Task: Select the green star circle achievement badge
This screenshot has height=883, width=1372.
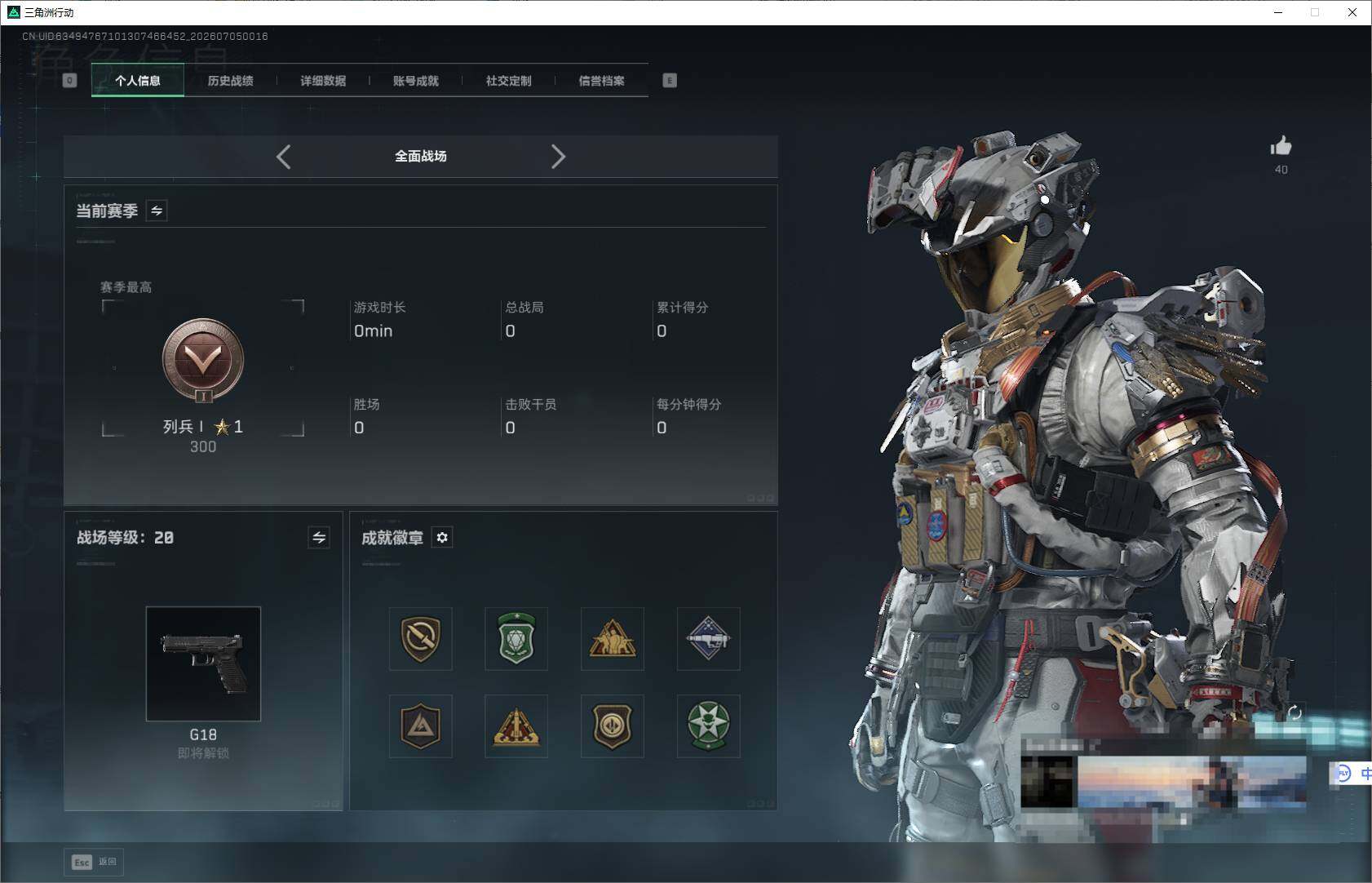Action: [709, 726]
